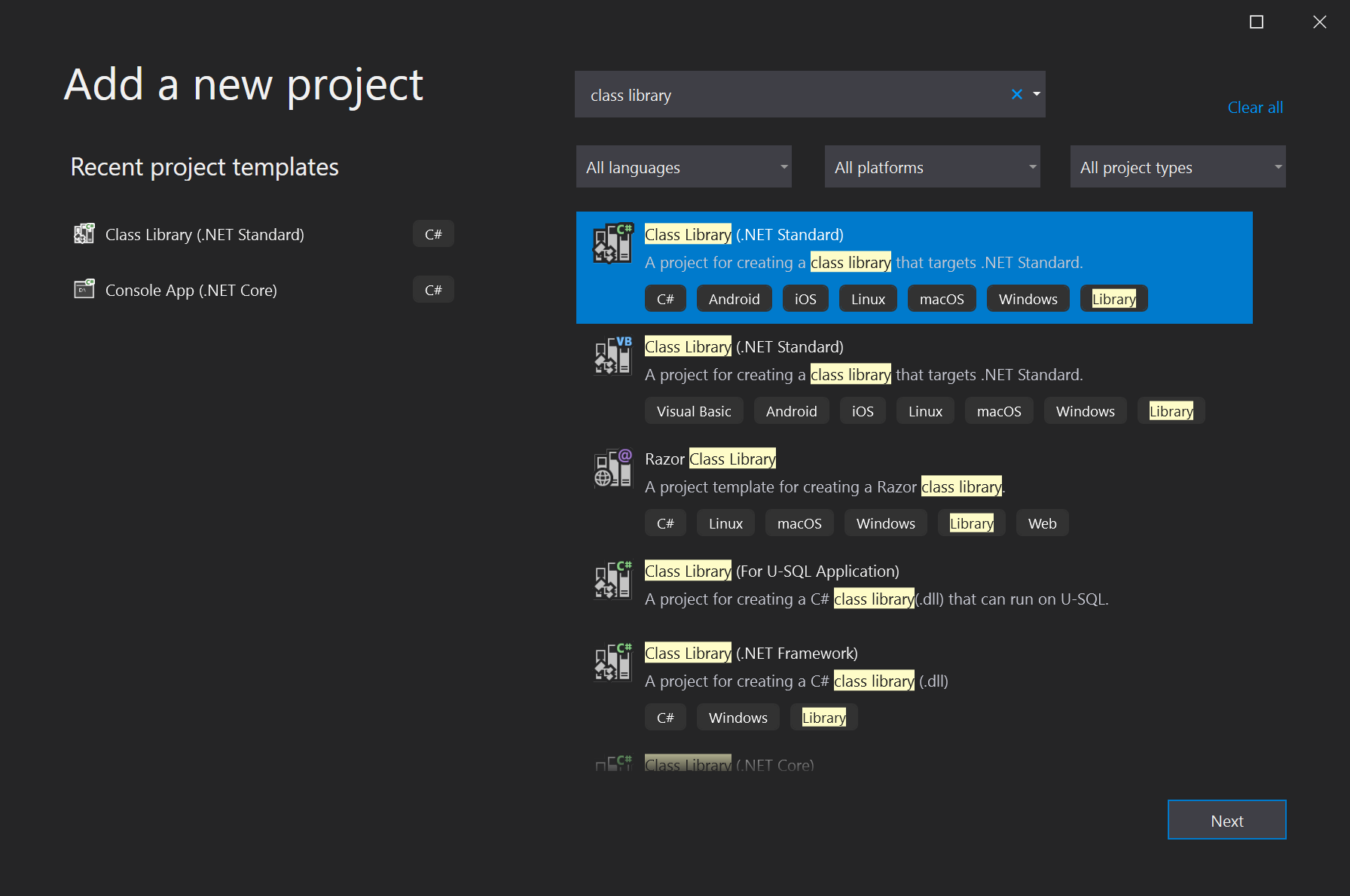Click the Library tag on the .NET Framework template
The width and height of the screenshot is (1350, 896).
pos(823,717)
